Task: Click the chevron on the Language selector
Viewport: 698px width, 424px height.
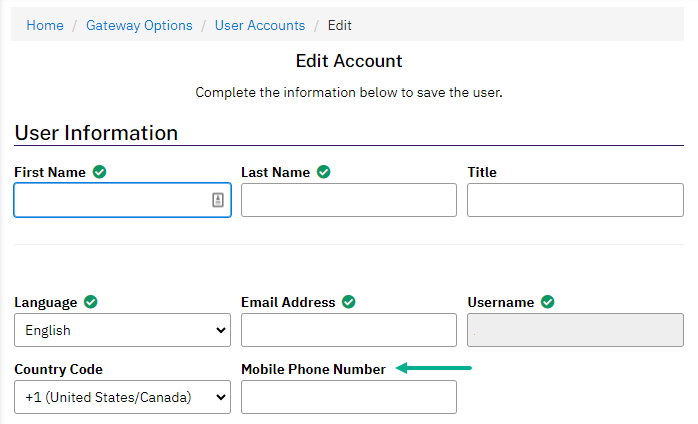Action: click(x=220, y=330)
